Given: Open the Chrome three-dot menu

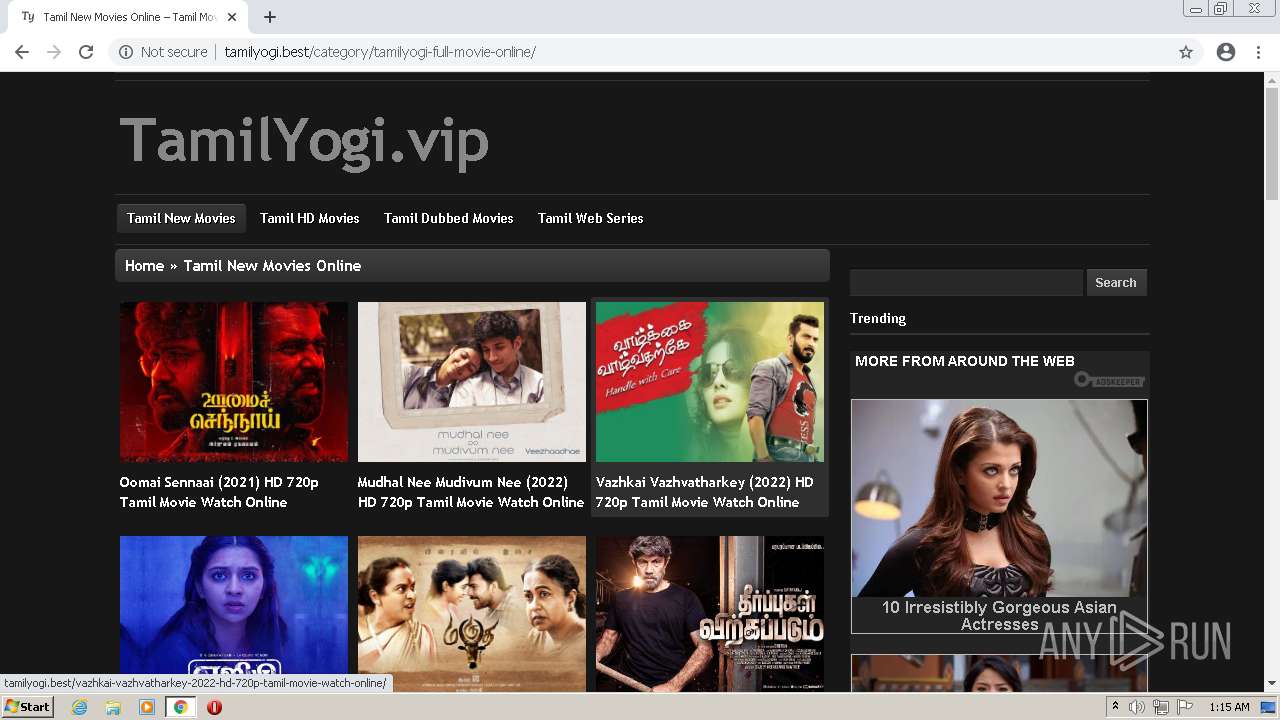Looking at the screenshot, I should click(x=1258, y=52).
